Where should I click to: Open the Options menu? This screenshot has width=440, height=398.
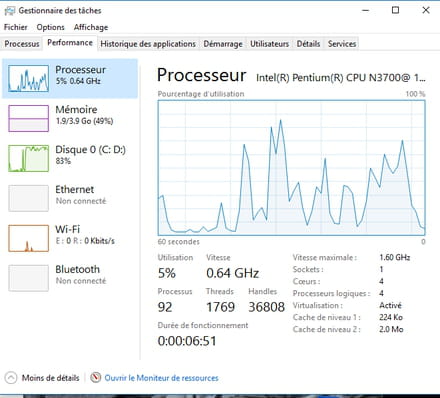point(50,27)
